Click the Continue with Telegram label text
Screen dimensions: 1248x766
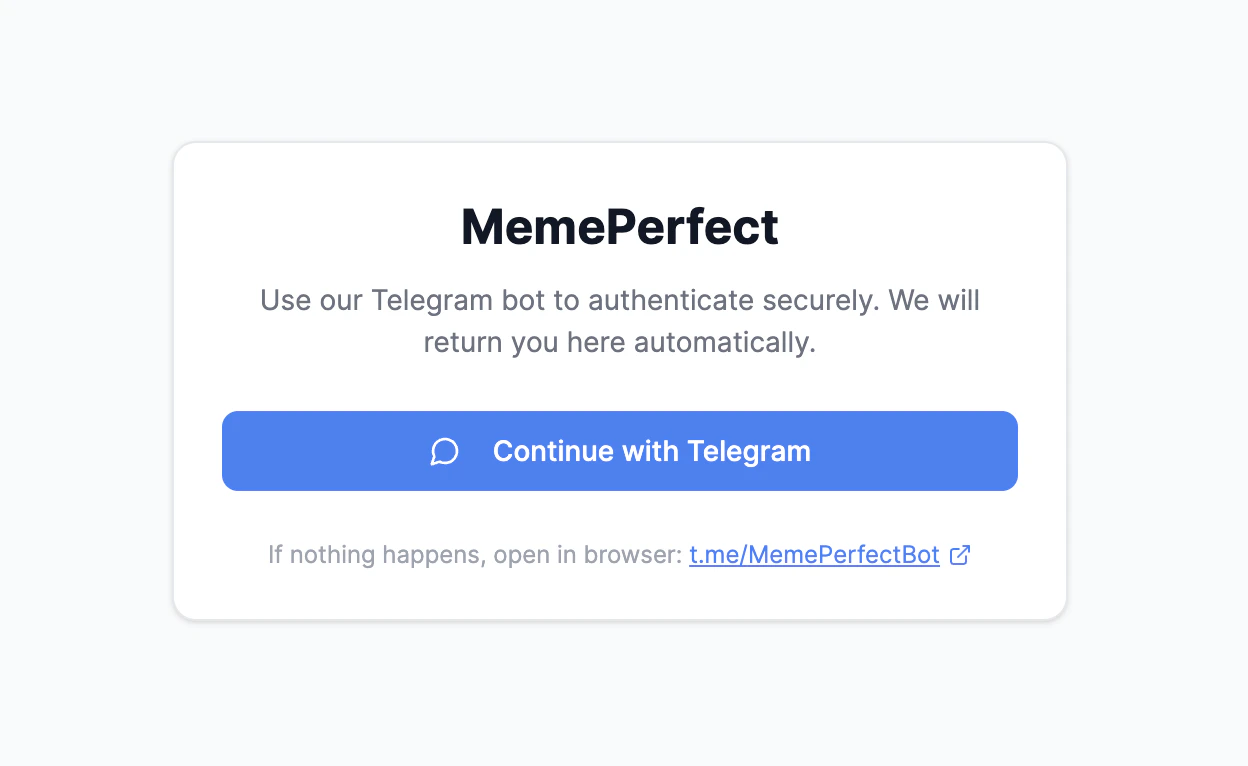[x=650, y=451]
